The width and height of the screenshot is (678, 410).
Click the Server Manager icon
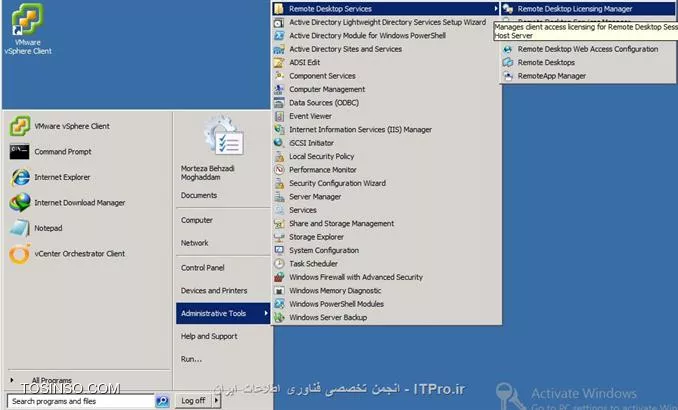279,196
